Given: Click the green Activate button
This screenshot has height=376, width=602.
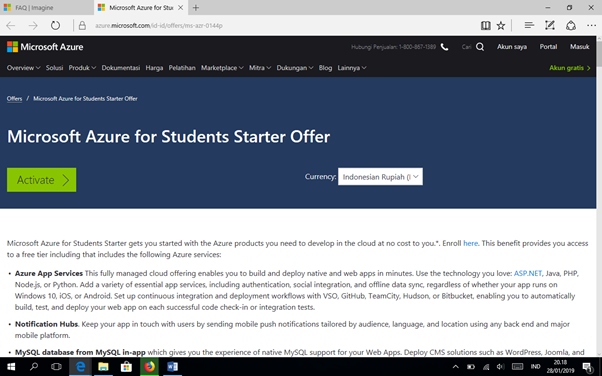Looking at the screenshot, I should click(x=41, y=180).
